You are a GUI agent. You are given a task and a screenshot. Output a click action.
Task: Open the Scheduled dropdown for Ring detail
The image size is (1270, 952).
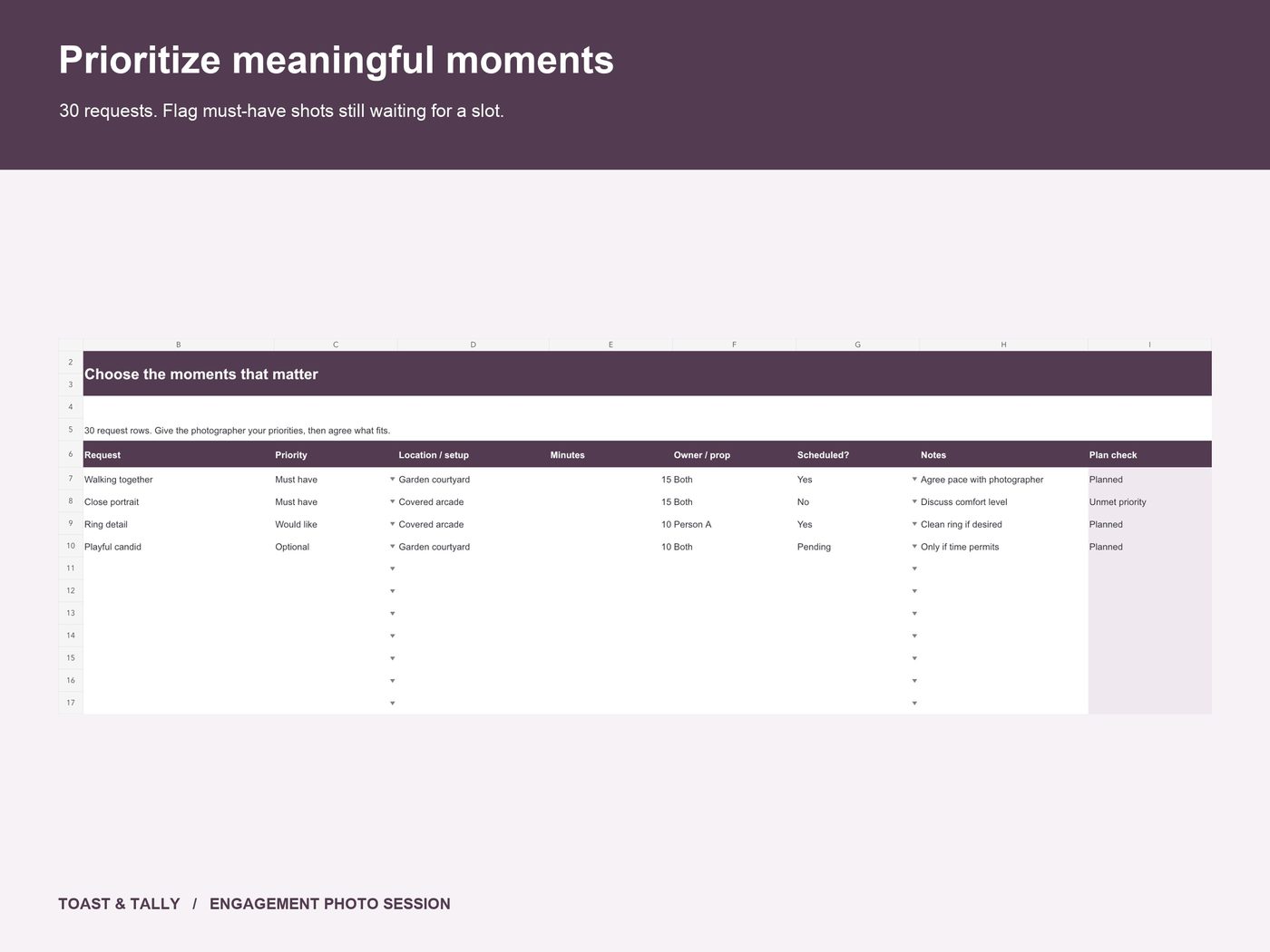(914, 524)
